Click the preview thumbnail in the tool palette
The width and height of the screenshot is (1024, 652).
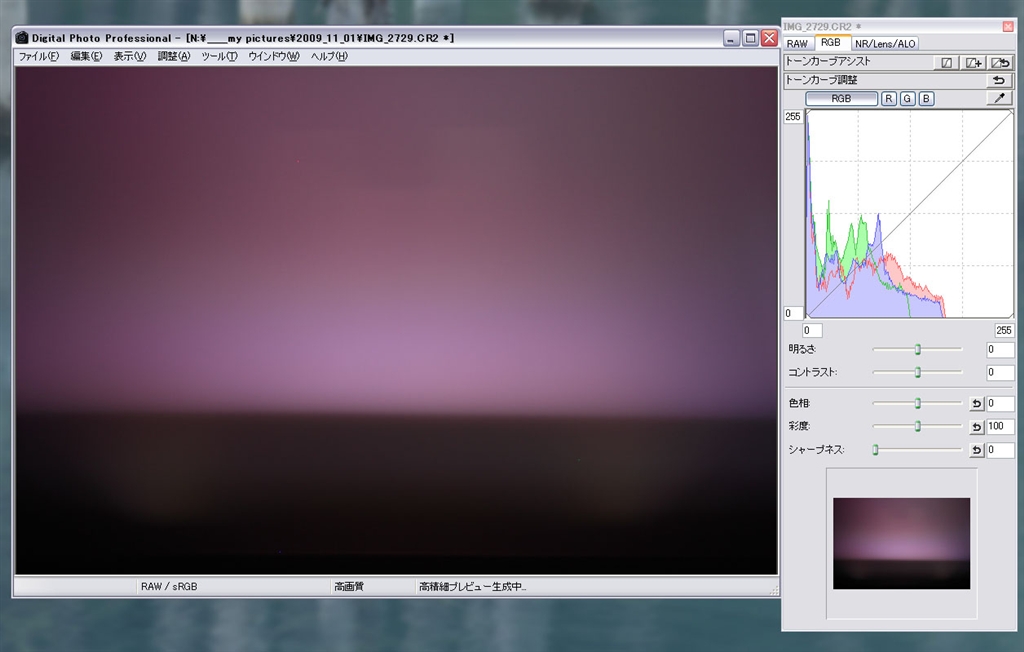901,544
